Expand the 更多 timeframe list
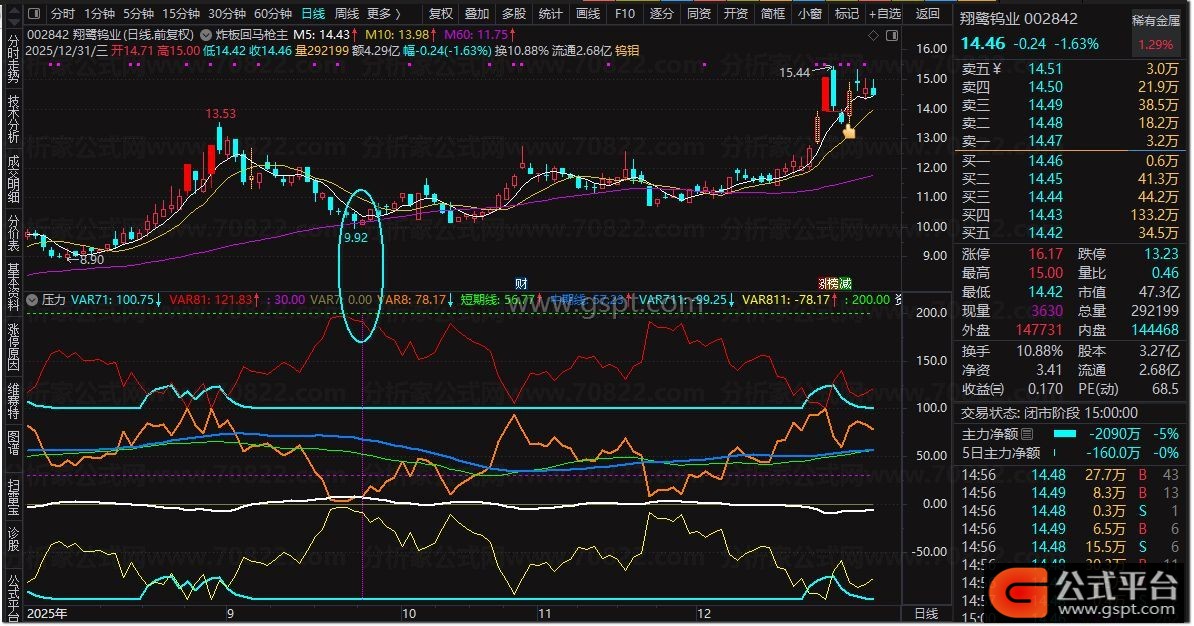Viewport: 1194px width, 626px height. tap(383, 14)
